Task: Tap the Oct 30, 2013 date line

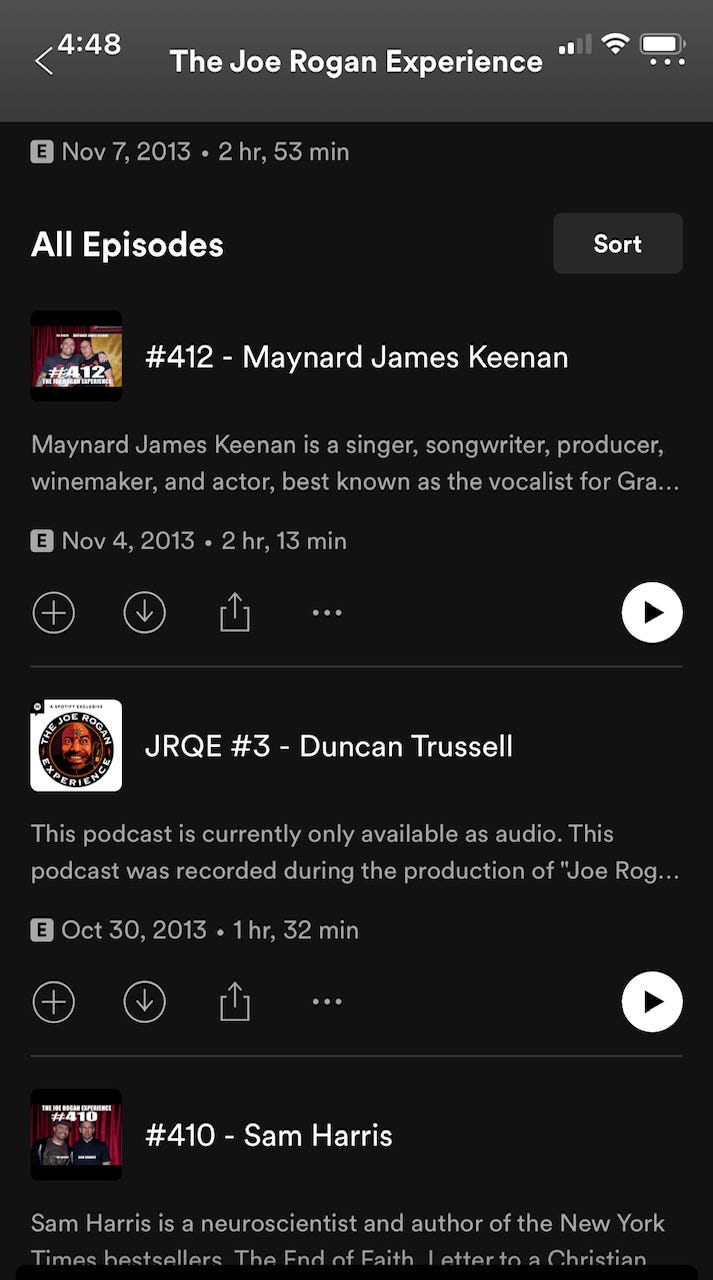Action: coord(210,930)
